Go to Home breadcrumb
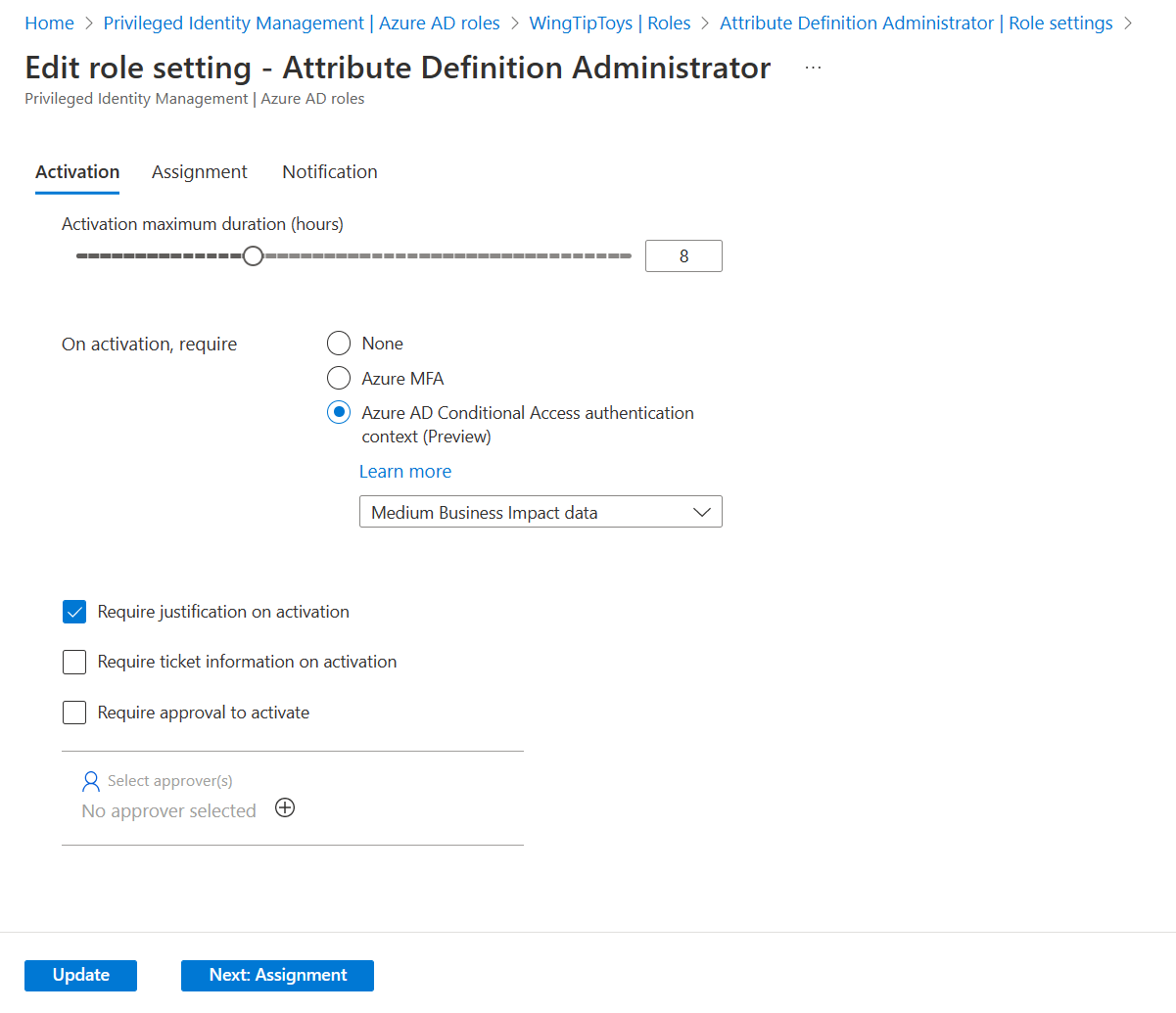Screen dimensions: 1176x1013 49,23
